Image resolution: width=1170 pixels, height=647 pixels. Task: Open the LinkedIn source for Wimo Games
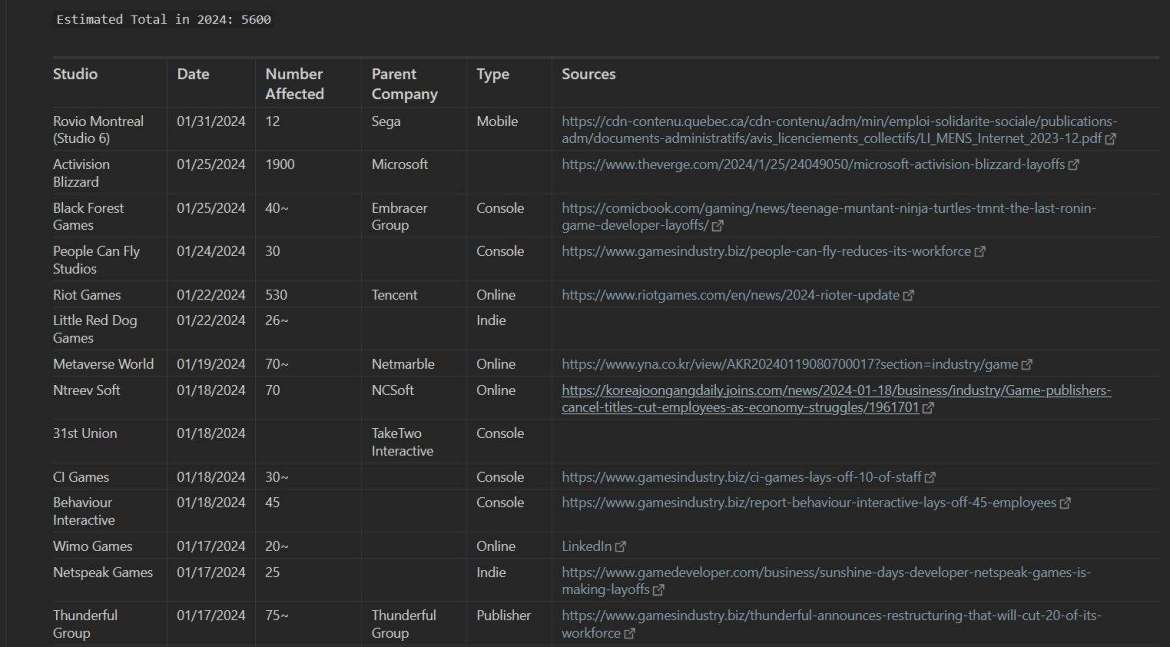click(x=587, y=547)
